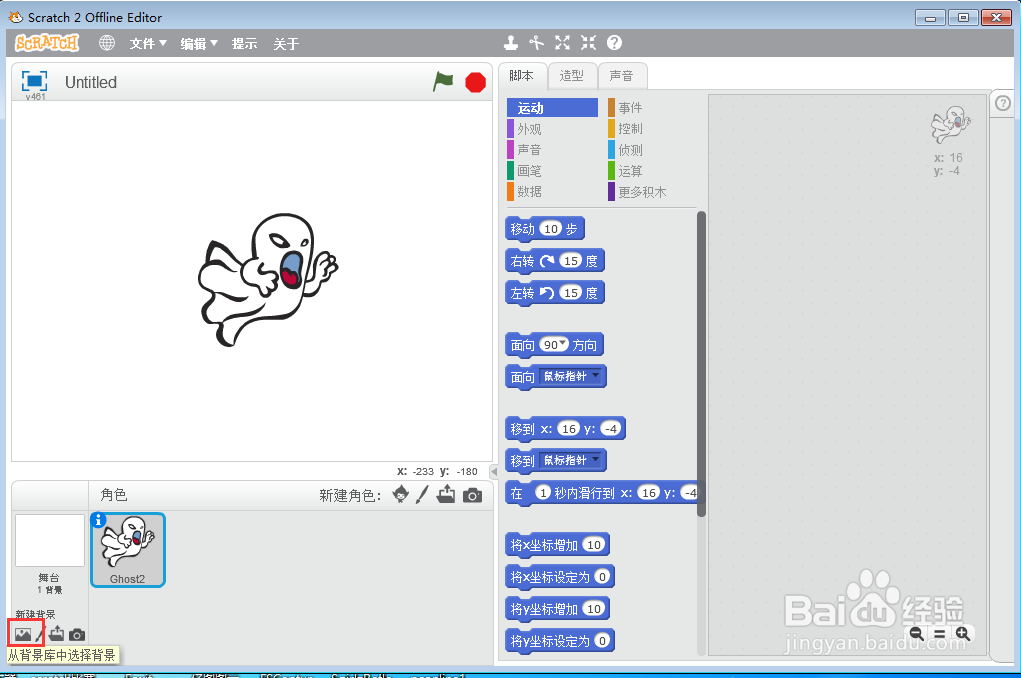Switch to the 脚本 tab
The height and width of the screenshot is (678, 1021).
522,76
